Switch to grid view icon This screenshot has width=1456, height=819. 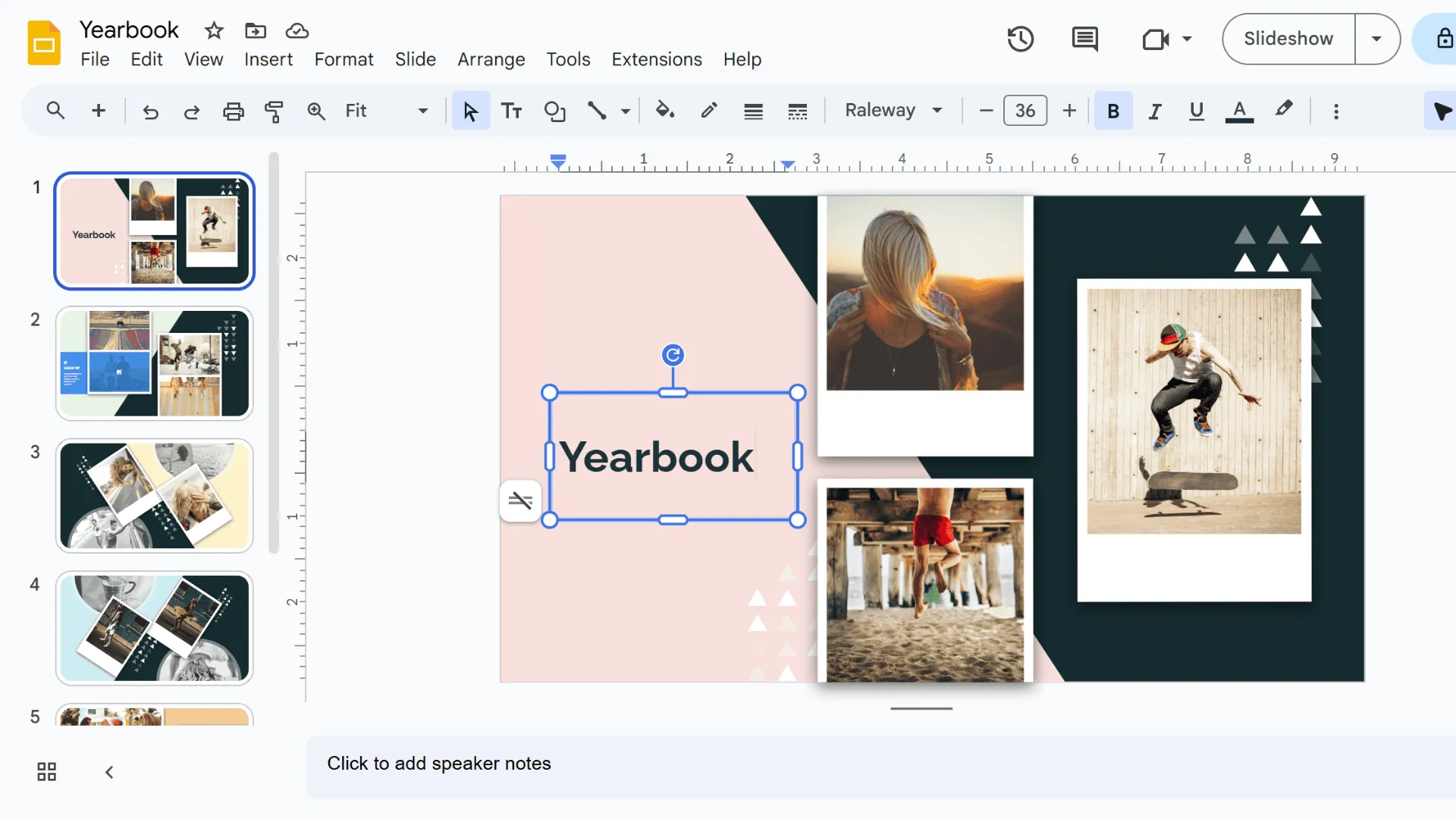tap(47, 772)
